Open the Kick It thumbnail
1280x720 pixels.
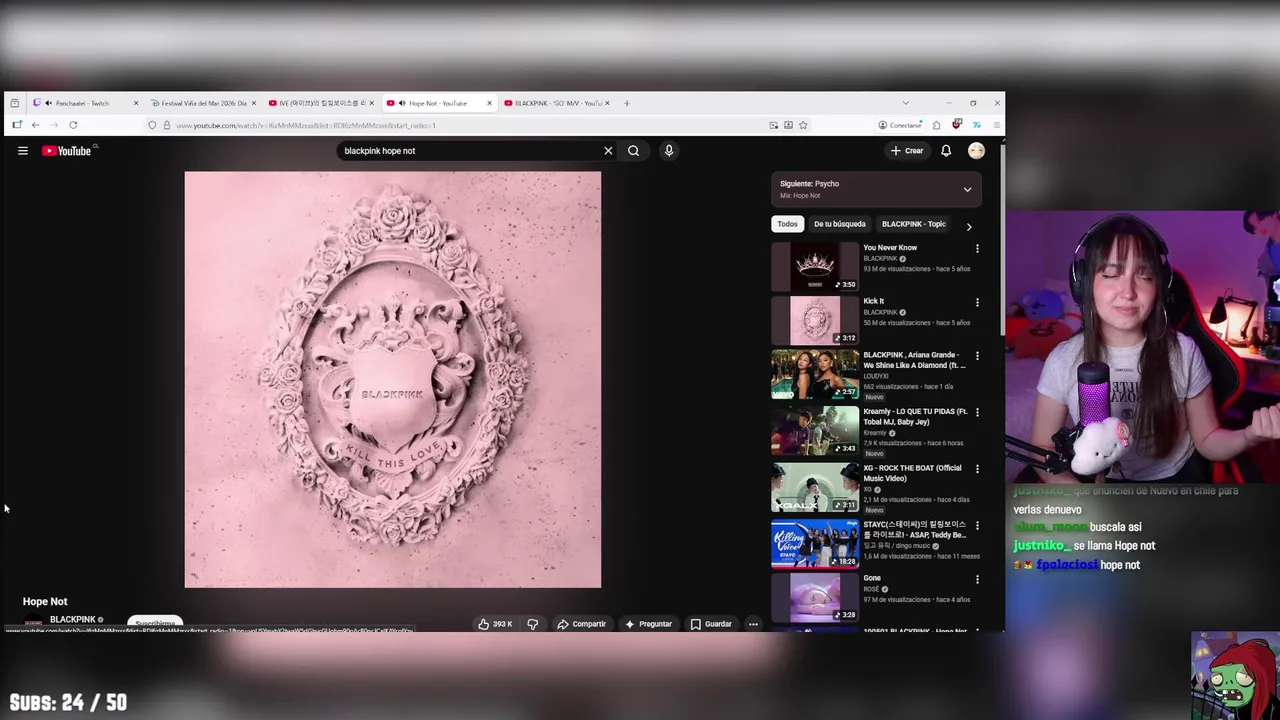click(x=815, y=320)
